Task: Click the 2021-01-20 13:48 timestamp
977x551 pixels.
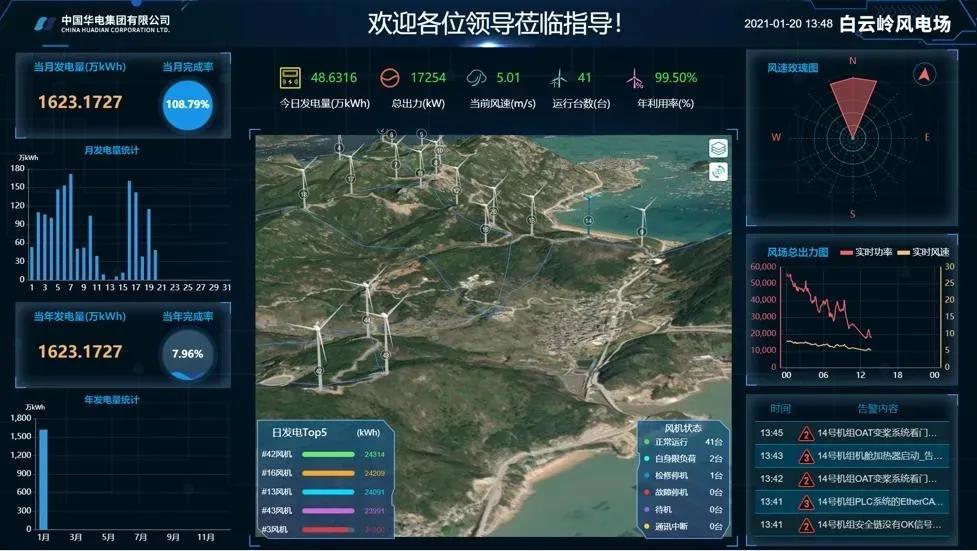Action: point(788,24)
